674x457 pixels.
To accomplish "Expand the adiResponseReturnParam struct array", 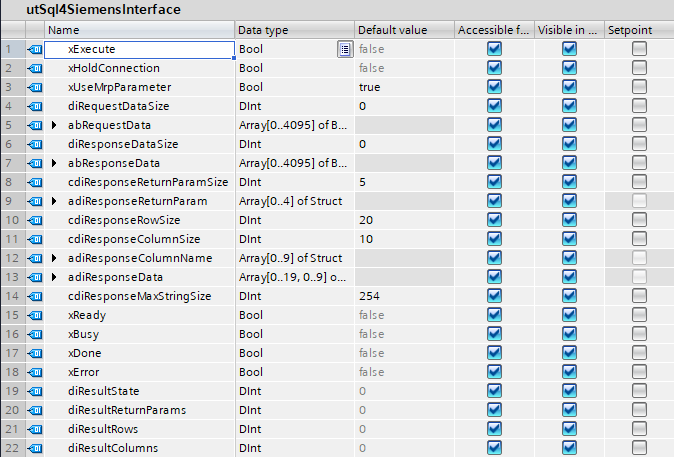I will [x=54, y=201].
